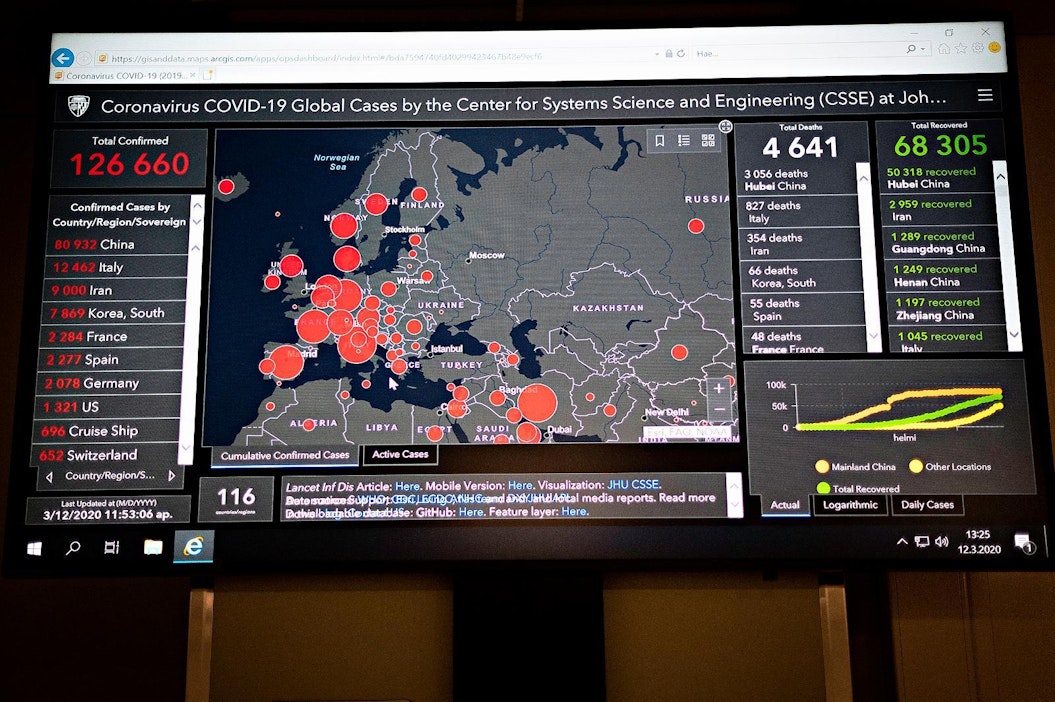Open the basemap gallery grid icon
The width and height of the screenshot is (1055, 702).
point(708,141)
